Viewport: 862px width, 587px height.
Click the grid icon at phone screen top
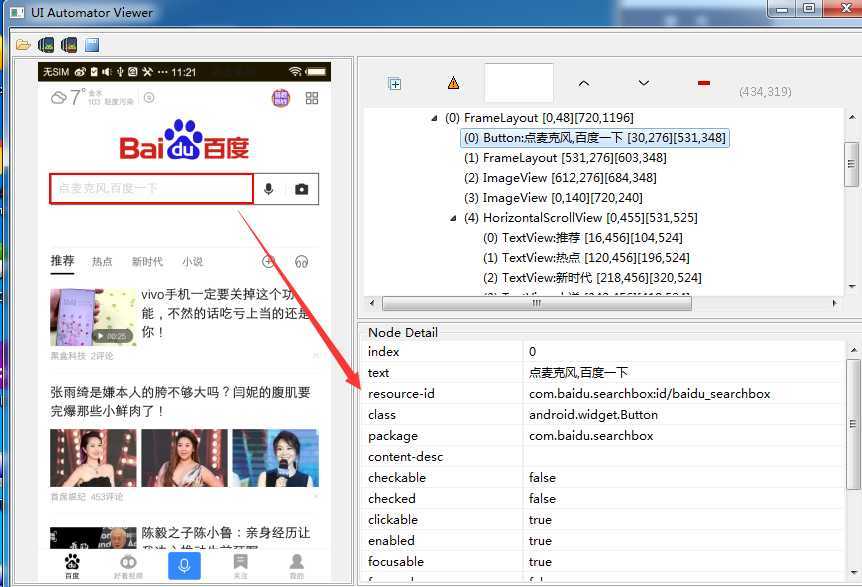point(312,98)
